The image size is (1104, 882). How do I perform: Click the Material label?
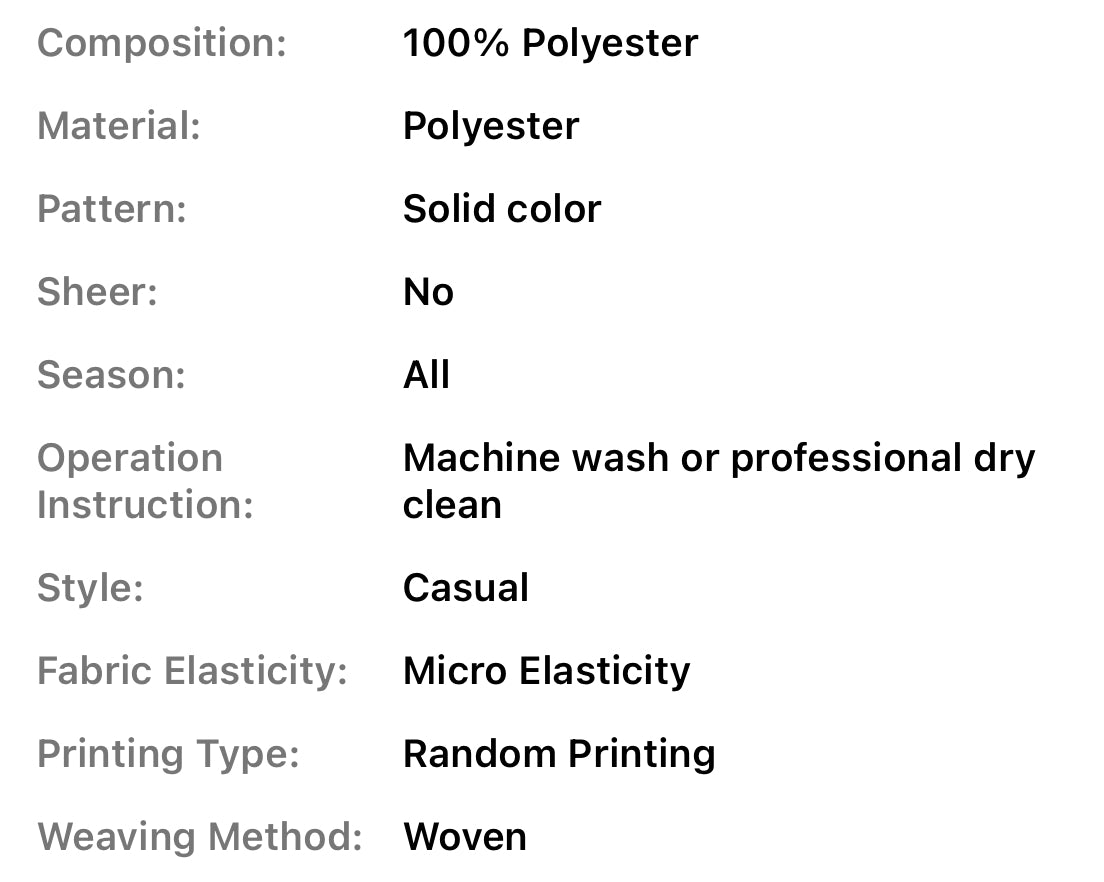(119, 126)
